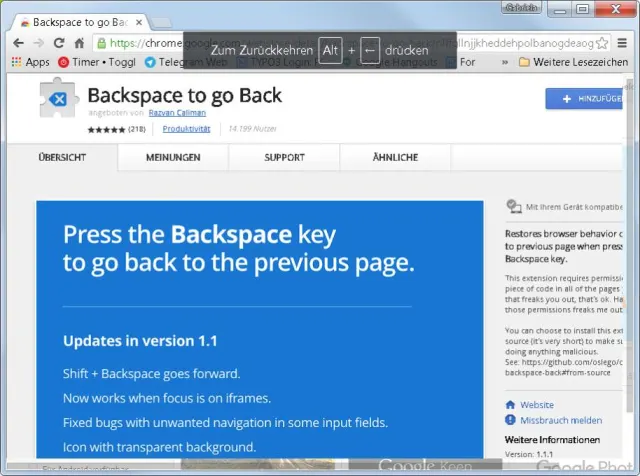Open the Produktivität category link
640x476 pixels.
point(186,129)
